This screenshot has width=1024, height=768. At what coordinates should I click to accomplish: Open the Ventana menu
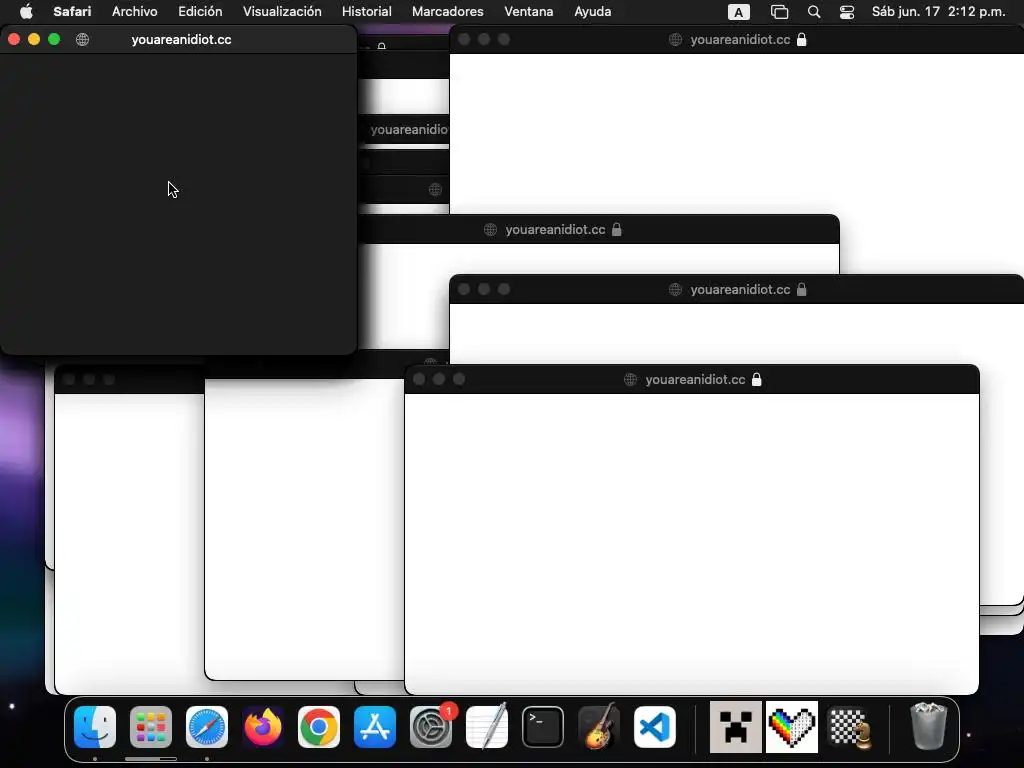[x=528, y=12]
